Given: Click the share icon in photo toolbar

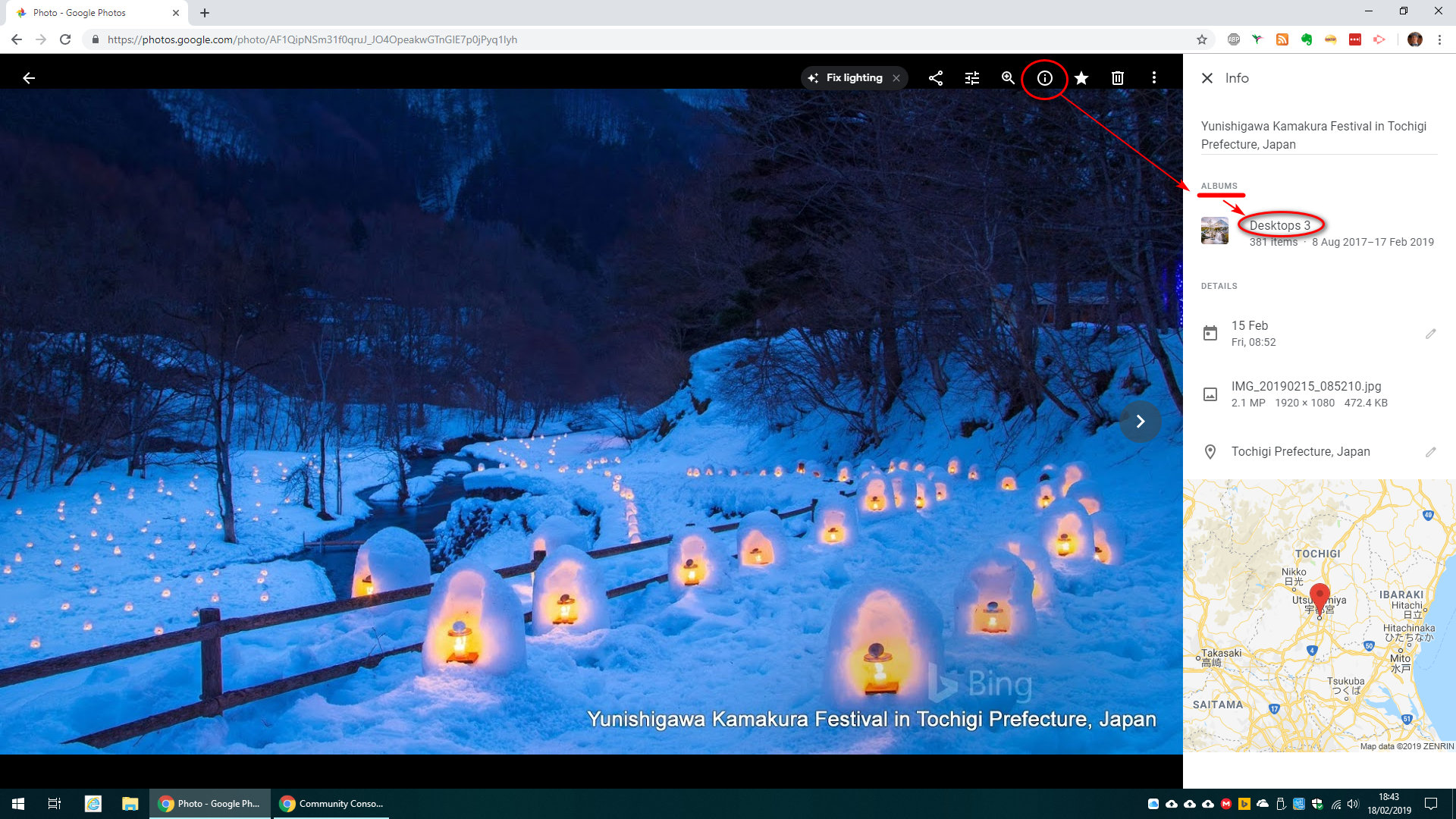Looking at the screenshot, I should [x=936, y=78].
